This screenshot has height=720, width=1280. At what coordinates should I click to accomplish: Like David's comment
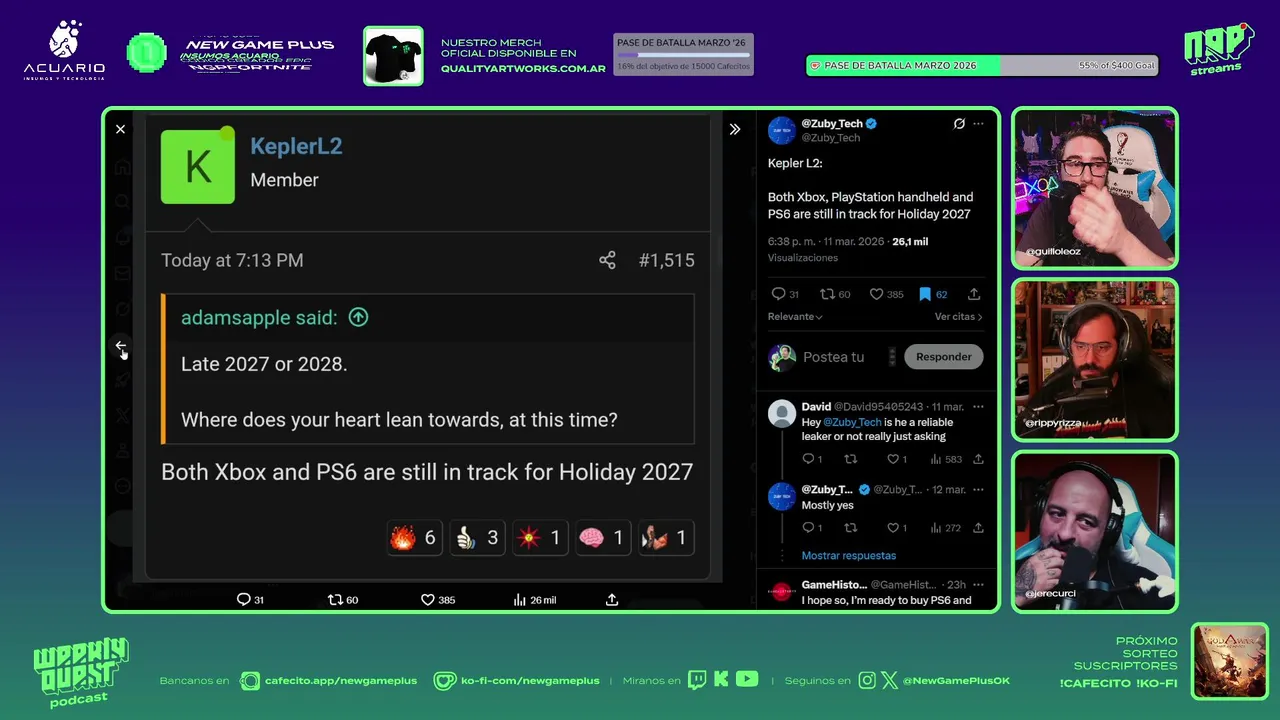(x=897, y=459)
